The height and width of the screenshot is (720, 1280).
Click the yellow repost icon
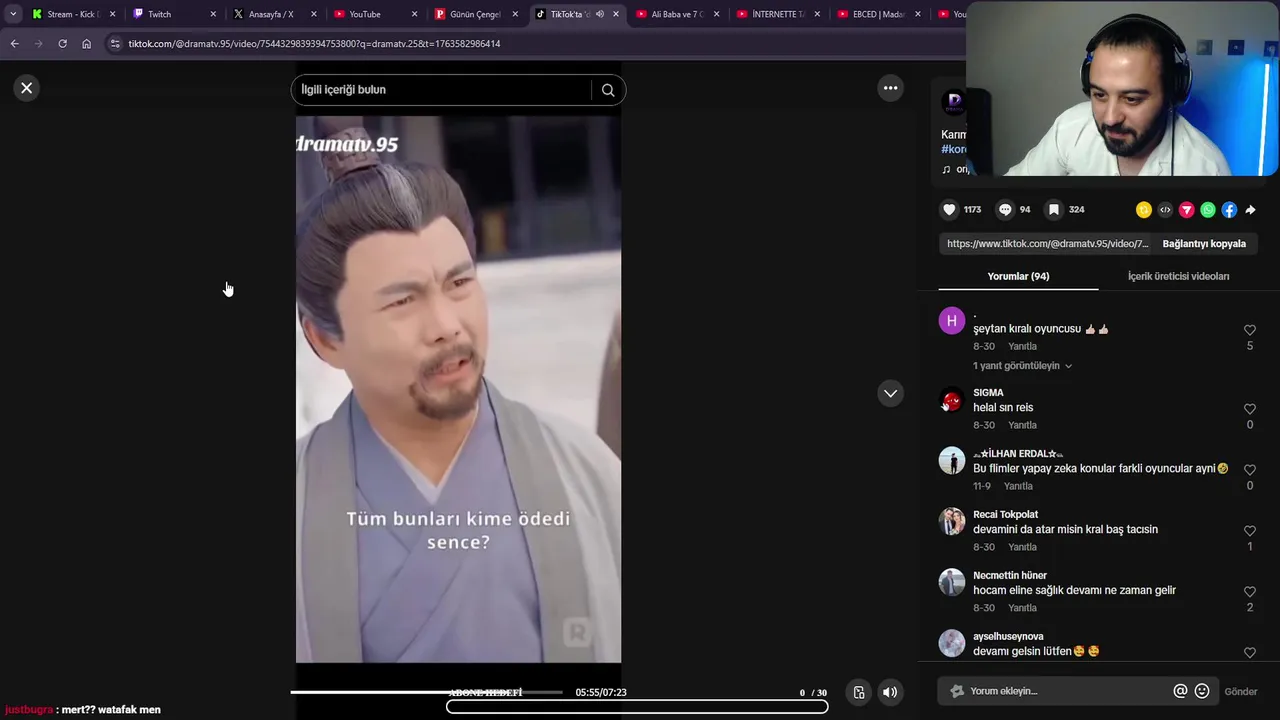[1144, 210]
